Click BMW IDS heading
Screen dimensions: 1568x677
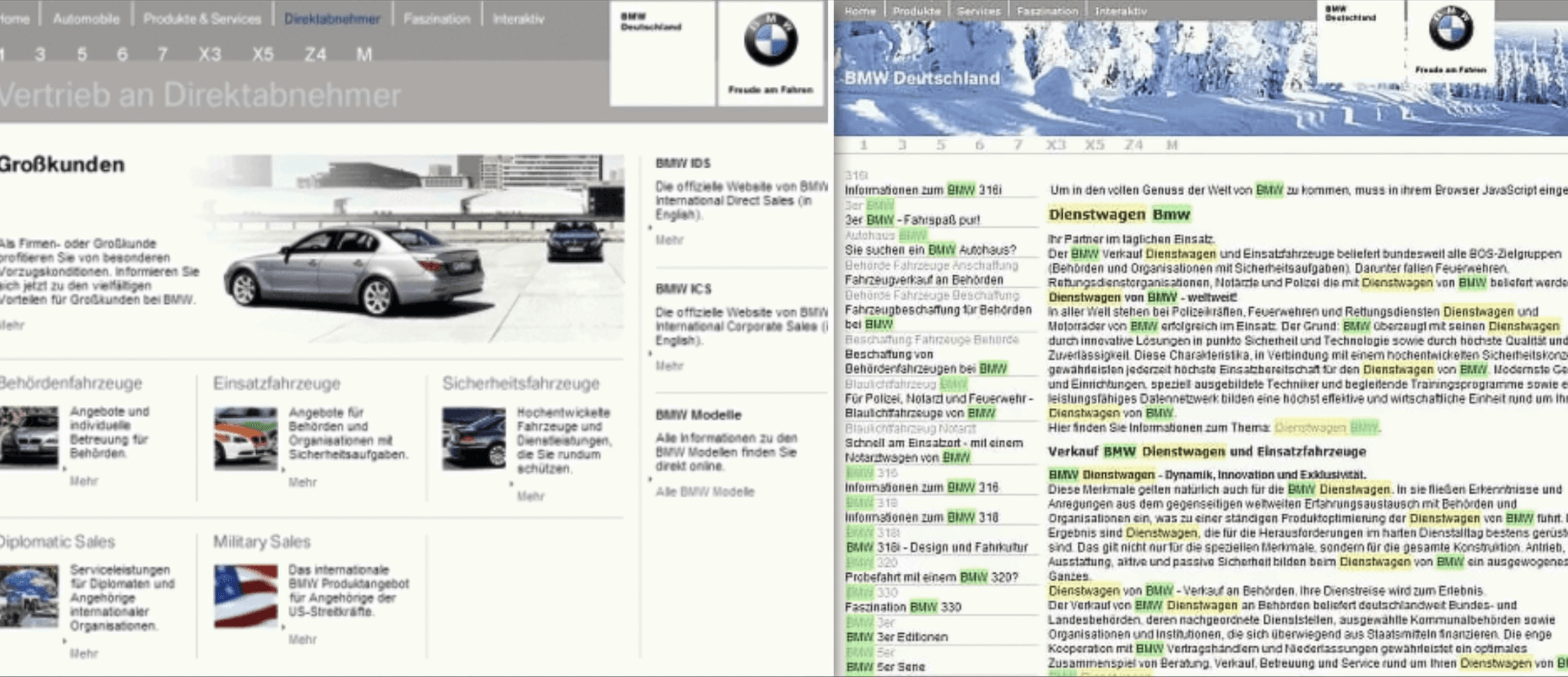[683, 163]
